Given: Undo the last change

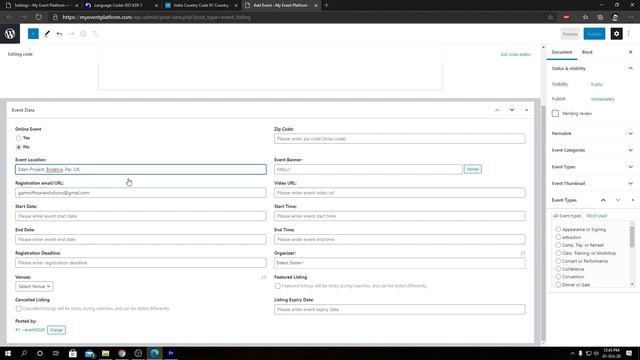Looking at the screenshot, I should [60, 34].
